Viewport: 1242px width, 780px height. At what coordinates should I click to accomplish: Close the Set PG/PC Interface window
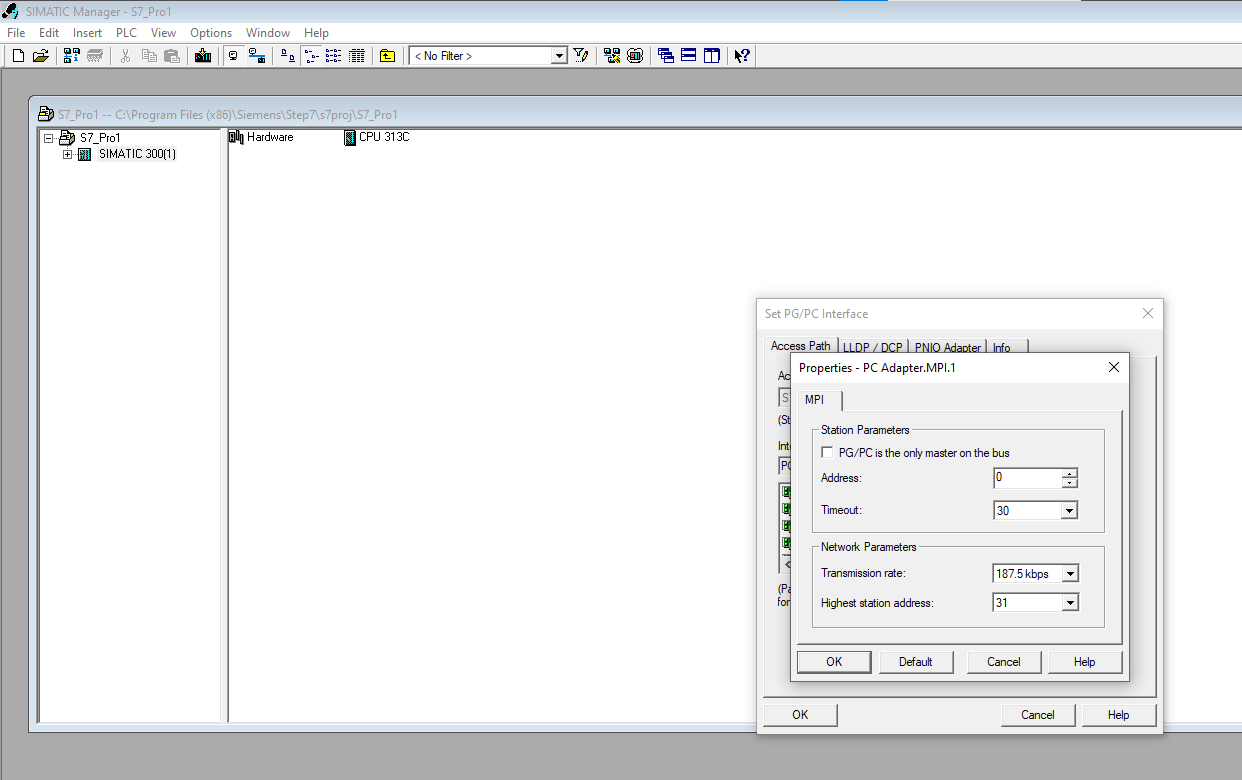pyautogui.click(x=1148, y=313)
